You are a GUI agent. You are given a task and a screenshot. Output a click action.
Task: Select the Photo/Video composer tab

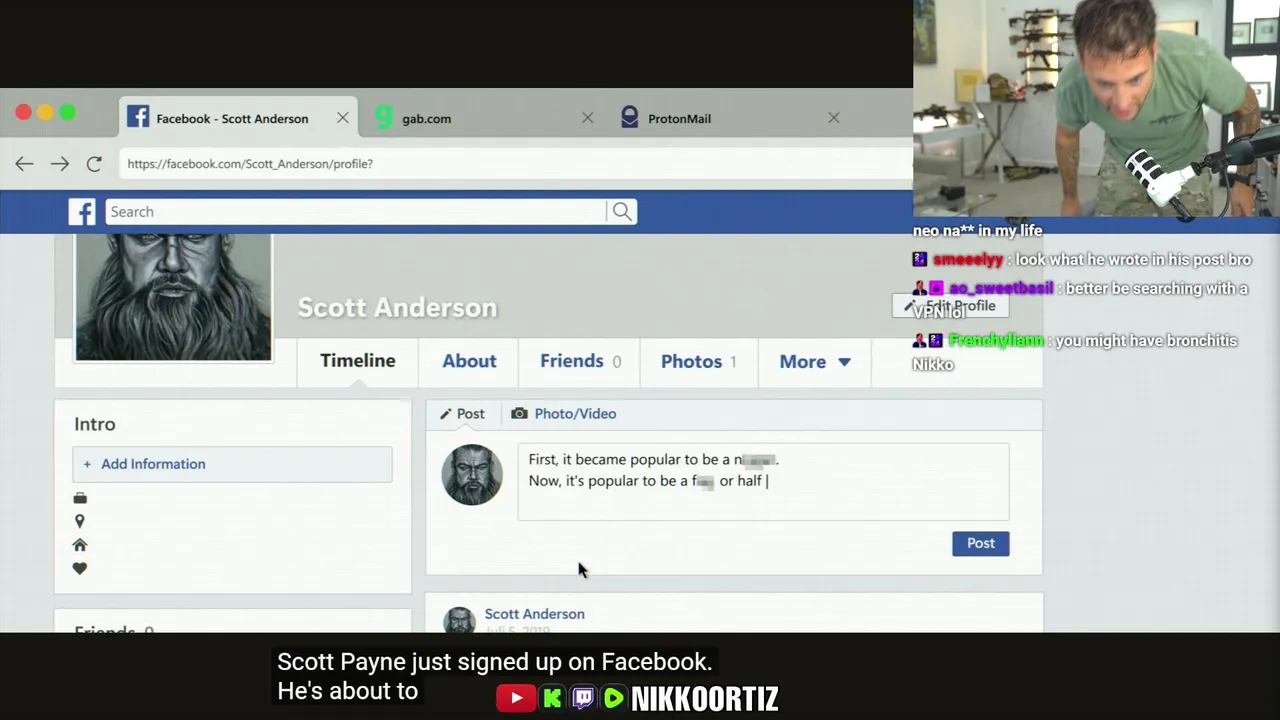(x=563, y=414)
